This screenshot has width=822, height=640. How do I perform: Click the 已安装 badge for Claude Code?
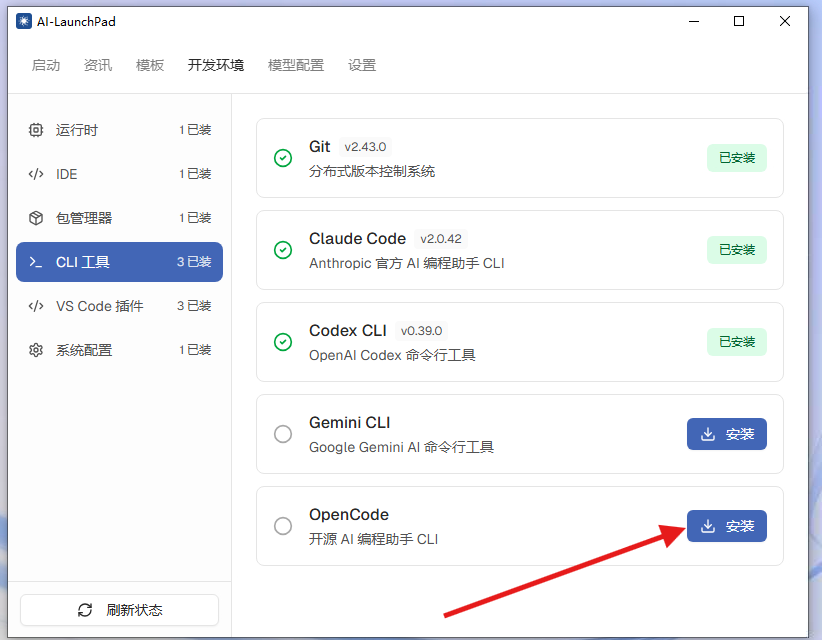[737, 250]
